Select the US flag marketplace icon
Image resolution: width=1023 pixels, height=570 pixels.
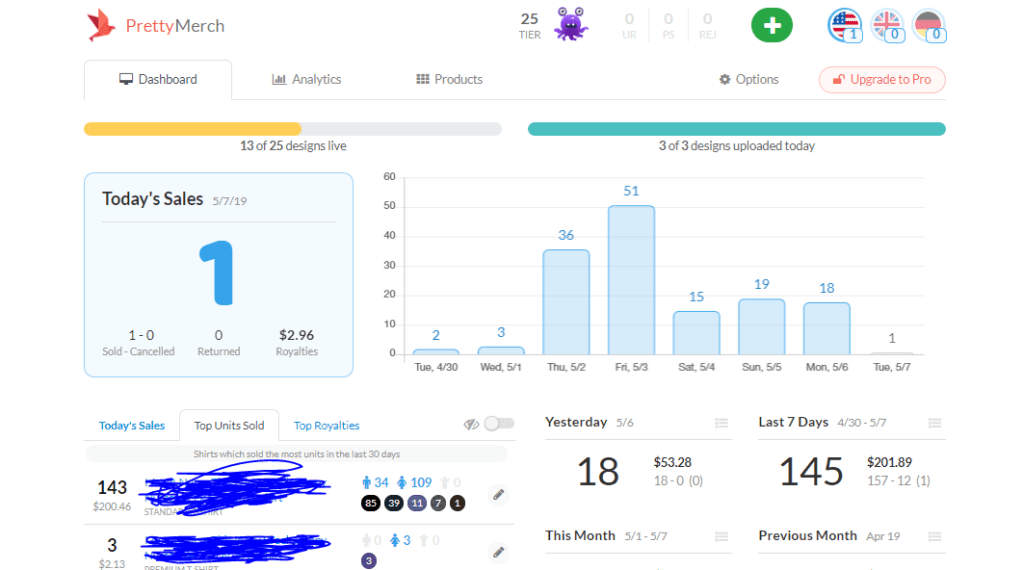coord(845,25)
